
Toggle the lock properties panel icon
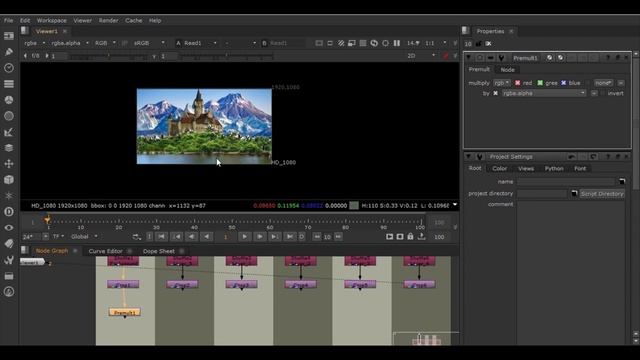[478, 44]
